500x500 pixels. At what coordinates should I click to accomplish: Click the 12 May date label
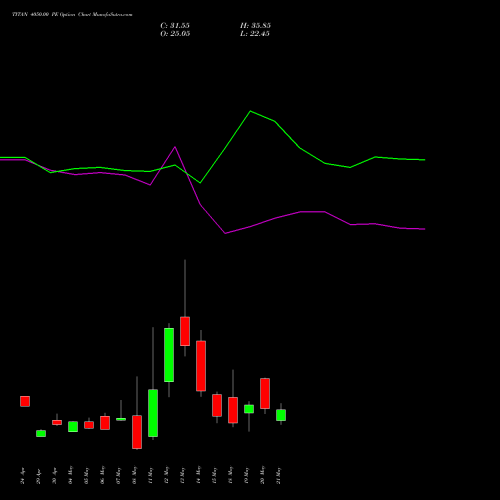[x=166, y=475]
